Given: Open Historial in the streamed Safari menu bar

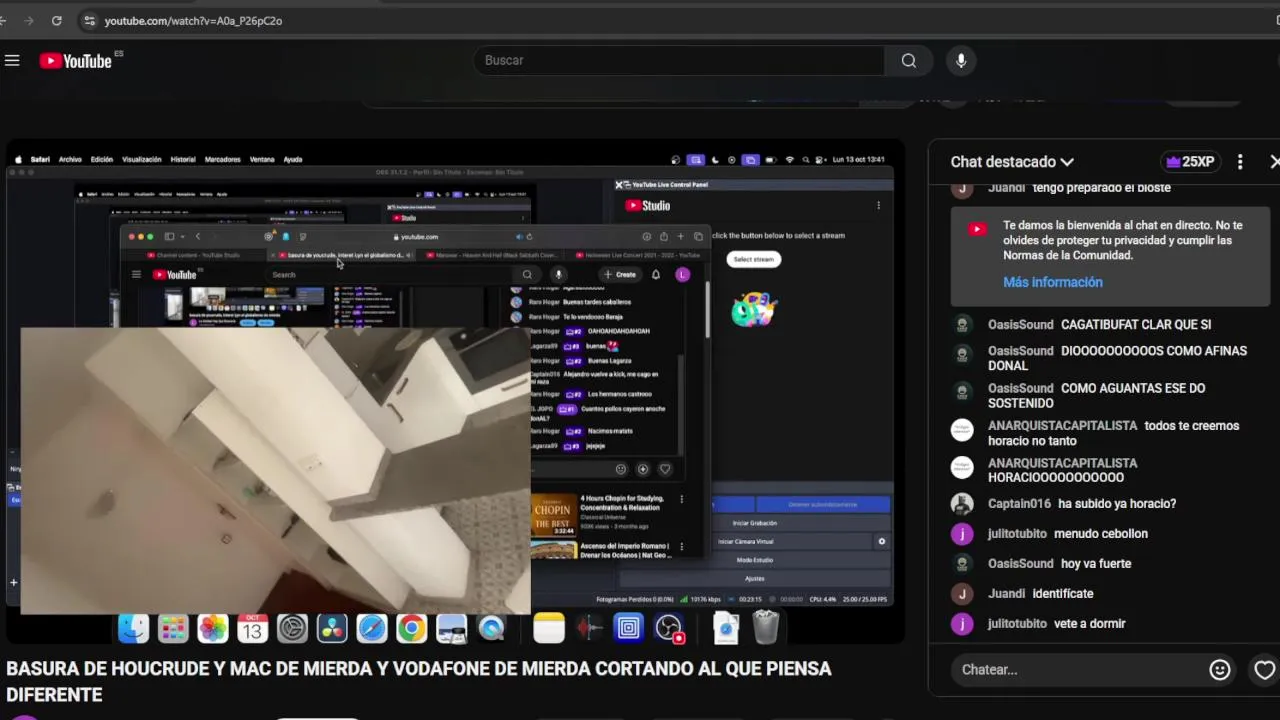Looking at the screenshot, I should click(x=183, y=159).
